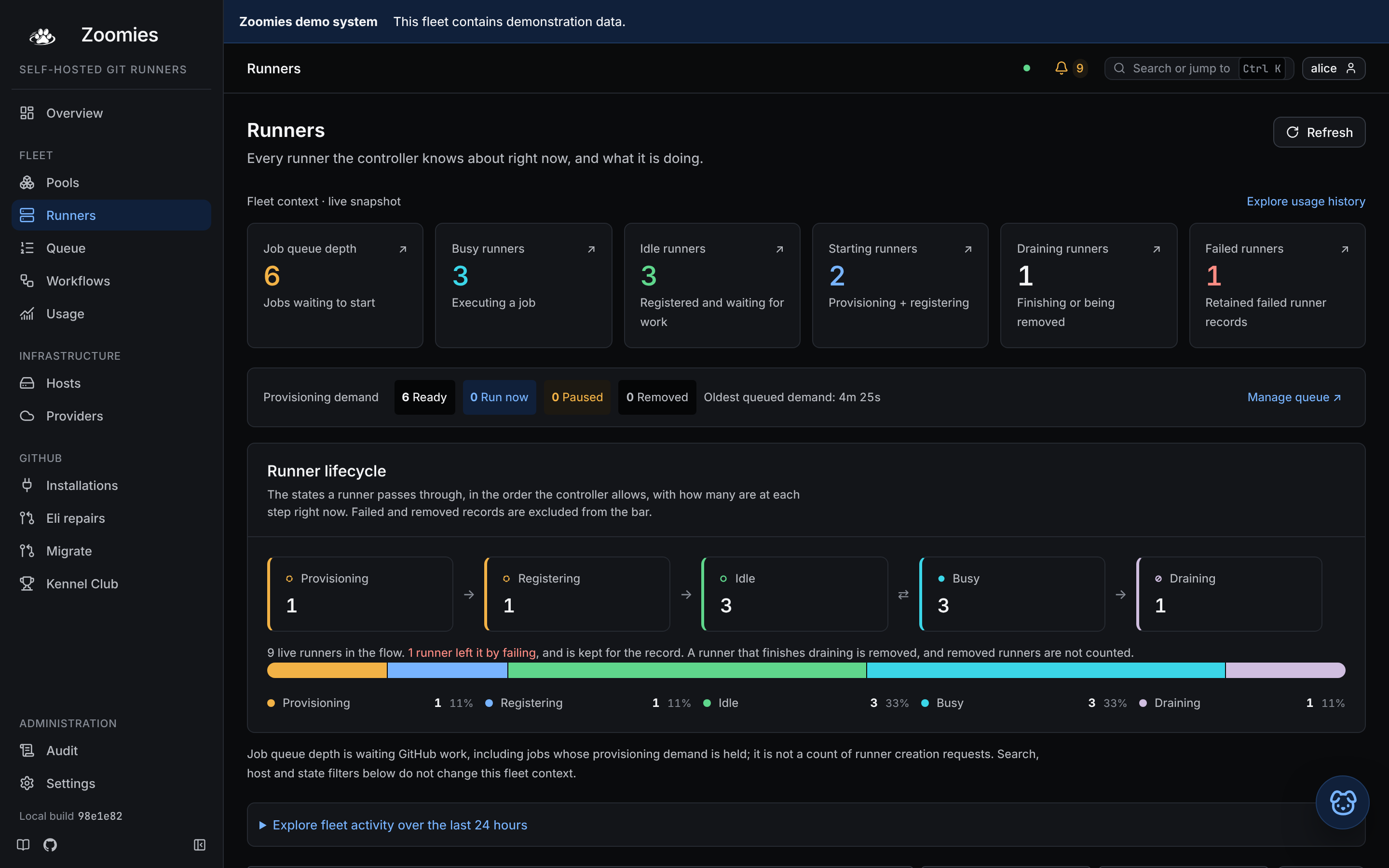Click the 0 Removed demand chip
Viewport: 1389px width, 868px height.
(x=656, y=397)
